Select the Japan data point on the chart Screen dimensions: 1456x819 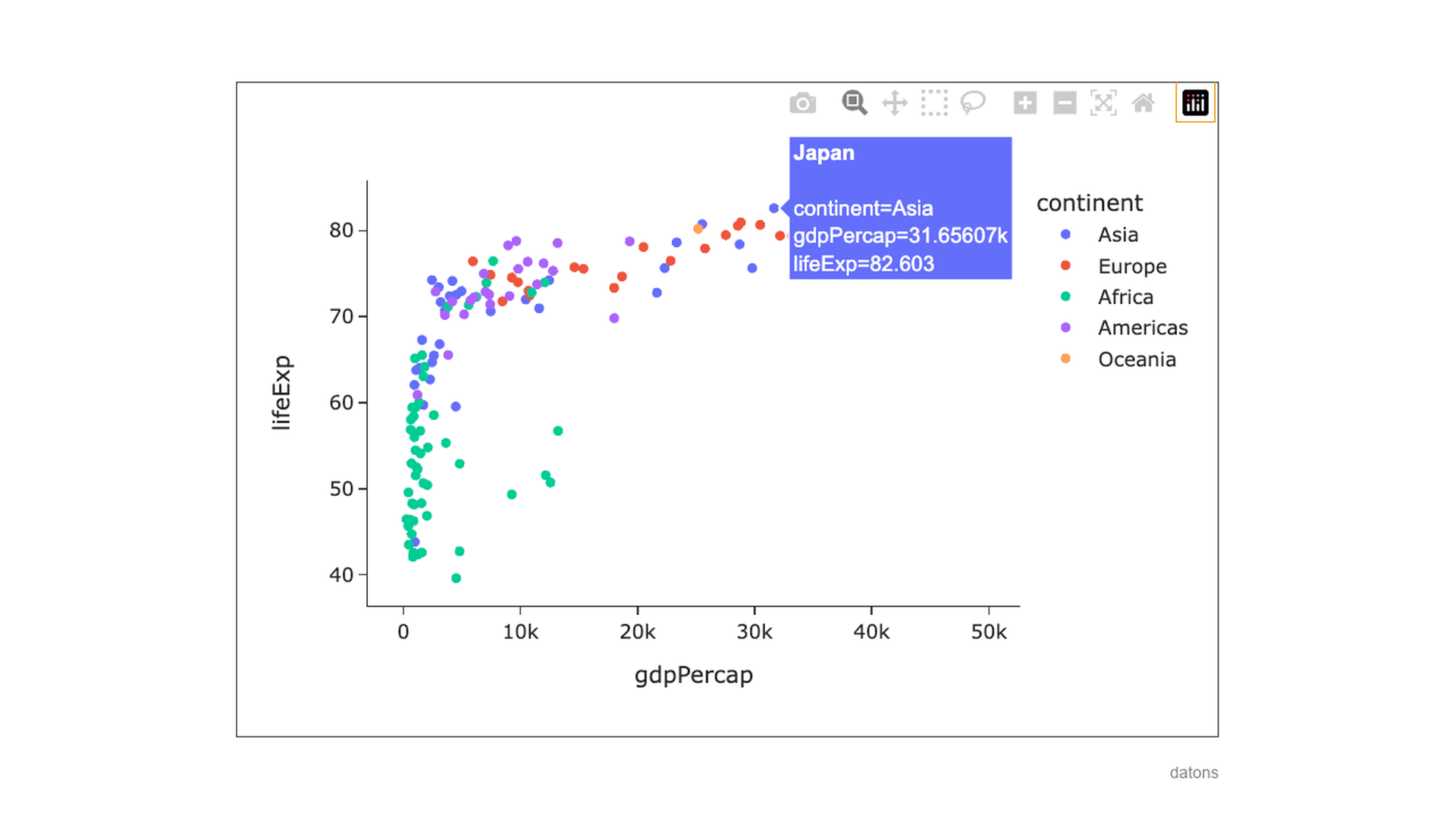point(774,206)
